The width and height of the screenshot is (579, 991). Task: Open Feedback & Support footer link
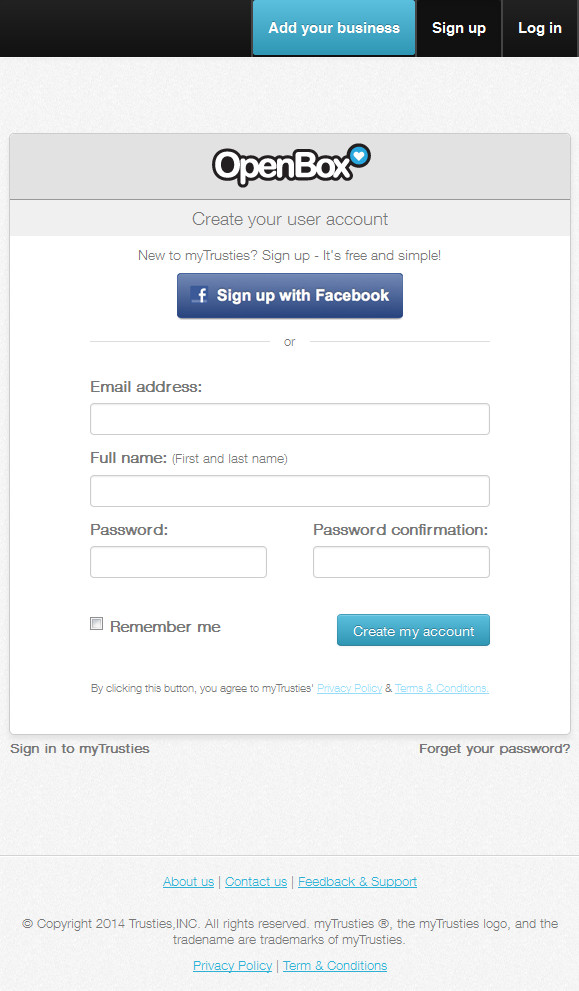pos(357,882)
